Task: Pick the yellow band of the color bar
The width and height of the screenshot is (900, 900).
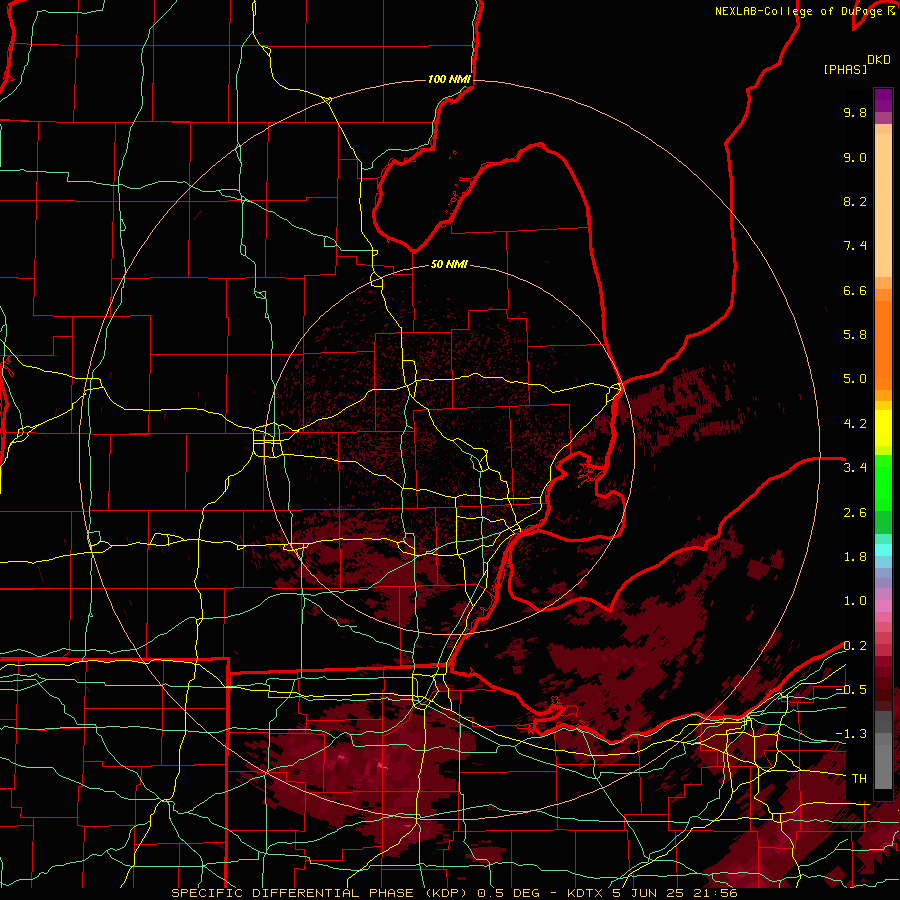Action: [x=883, y=428]
